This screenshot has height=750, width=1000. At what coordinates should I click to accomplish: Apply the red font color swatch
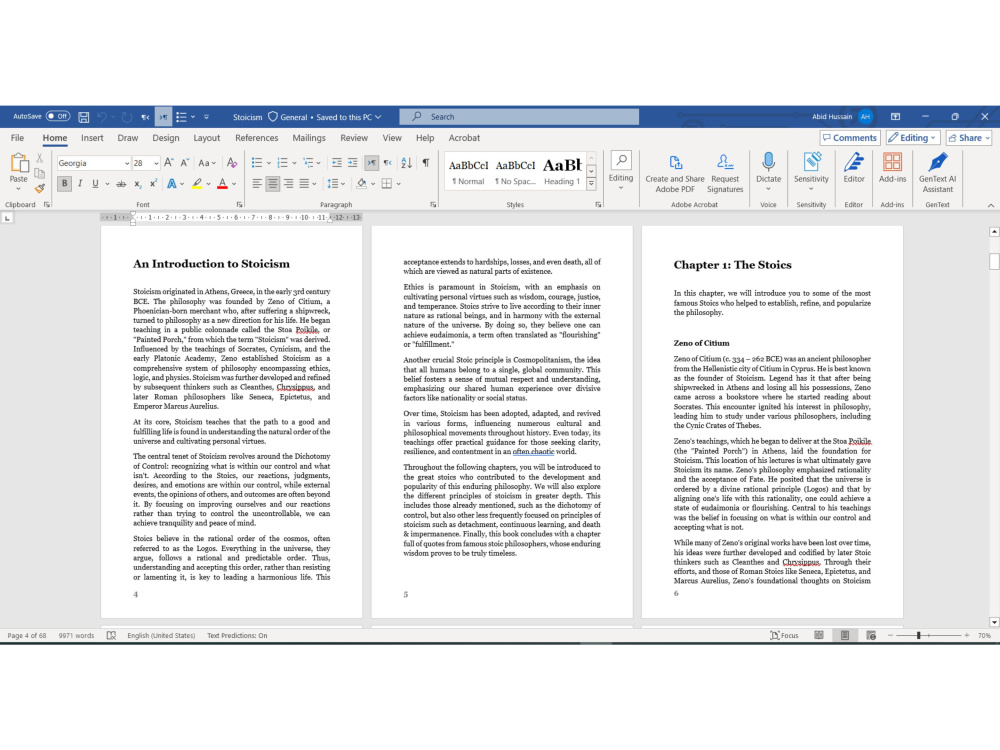pyautogui.click(x=222, y=184)
